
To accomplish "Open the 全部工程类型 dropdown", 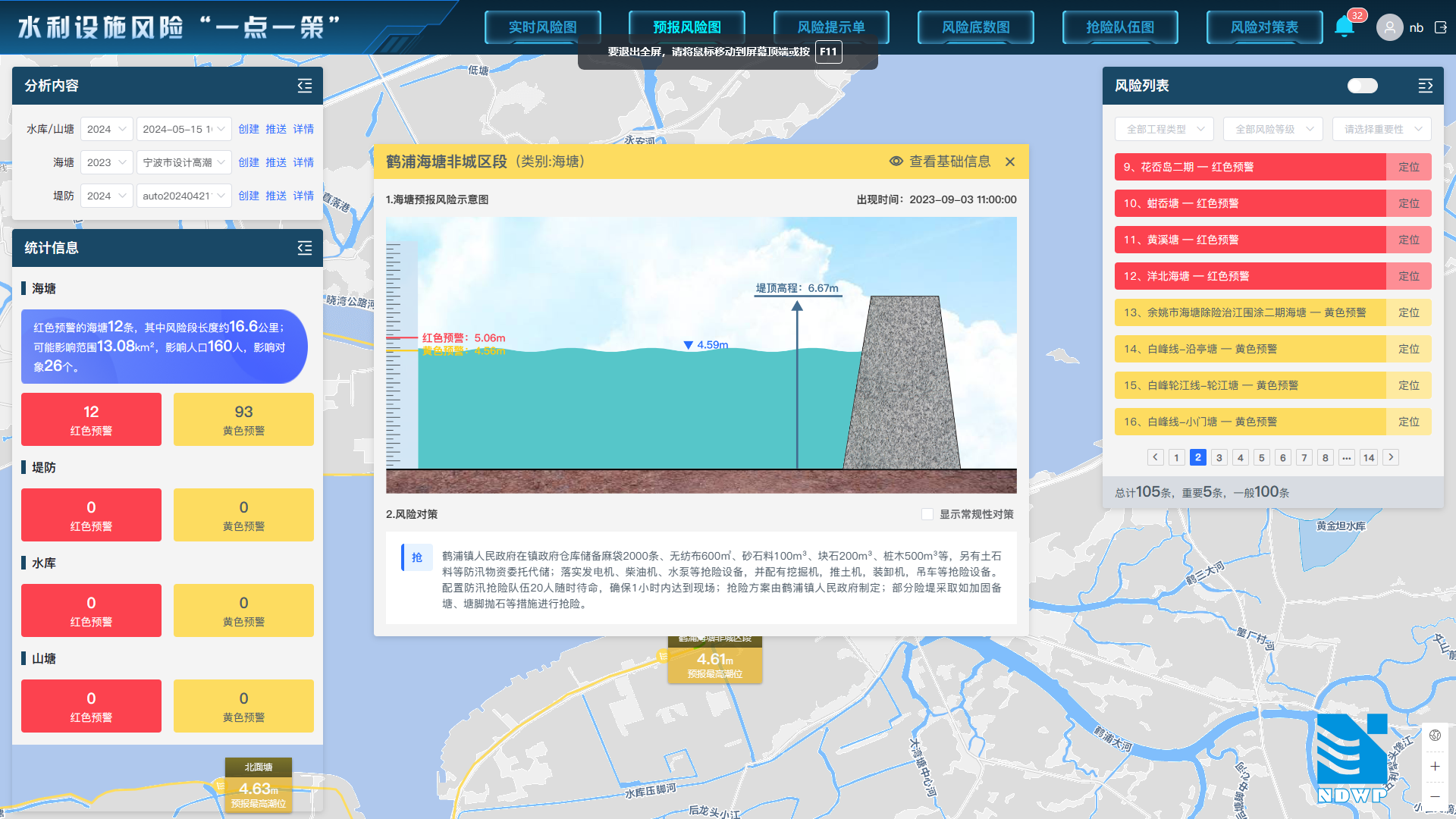I will pos(1164,129).
